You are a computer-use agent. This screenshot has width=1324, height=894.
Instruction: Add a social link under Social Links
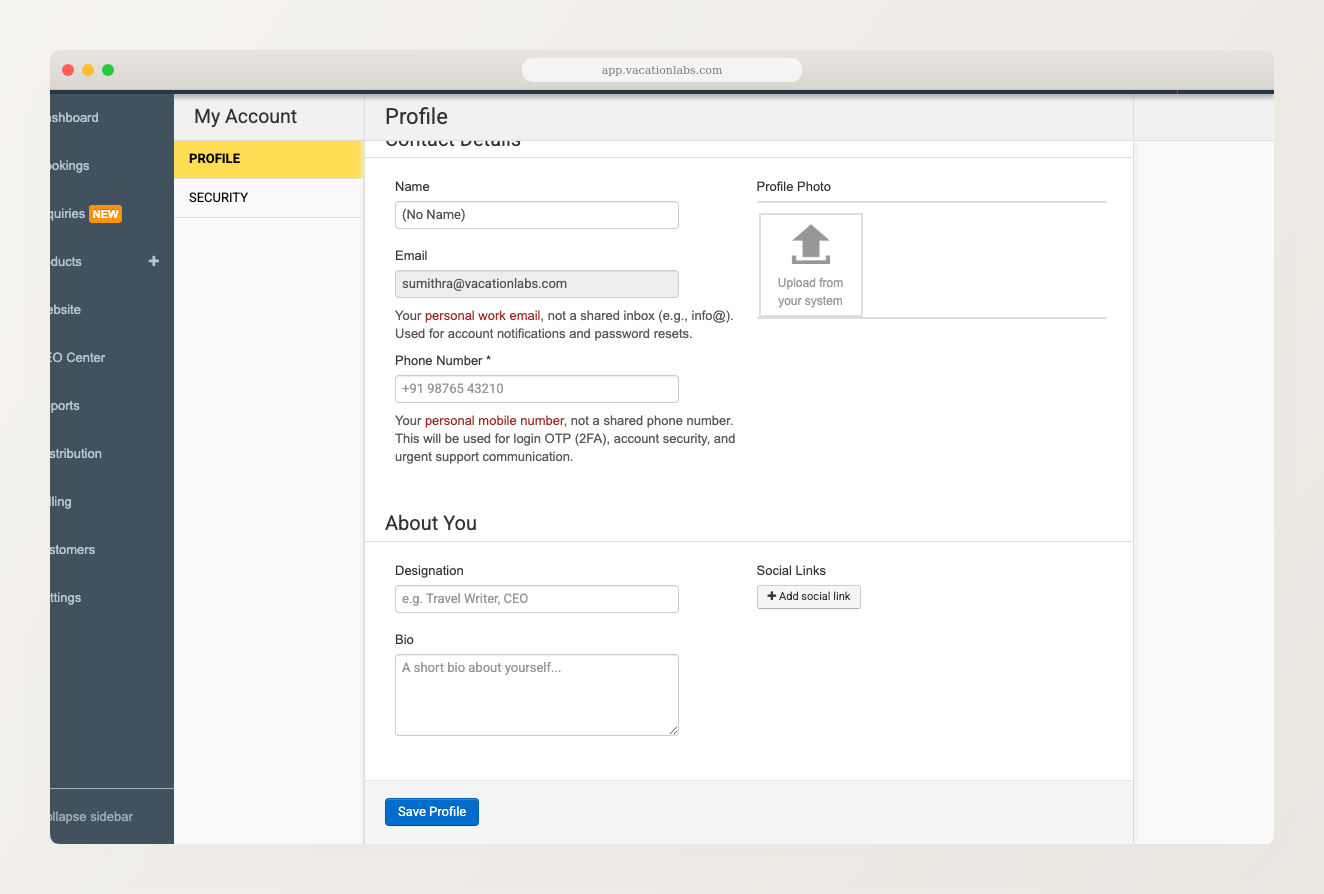(808, 596)
